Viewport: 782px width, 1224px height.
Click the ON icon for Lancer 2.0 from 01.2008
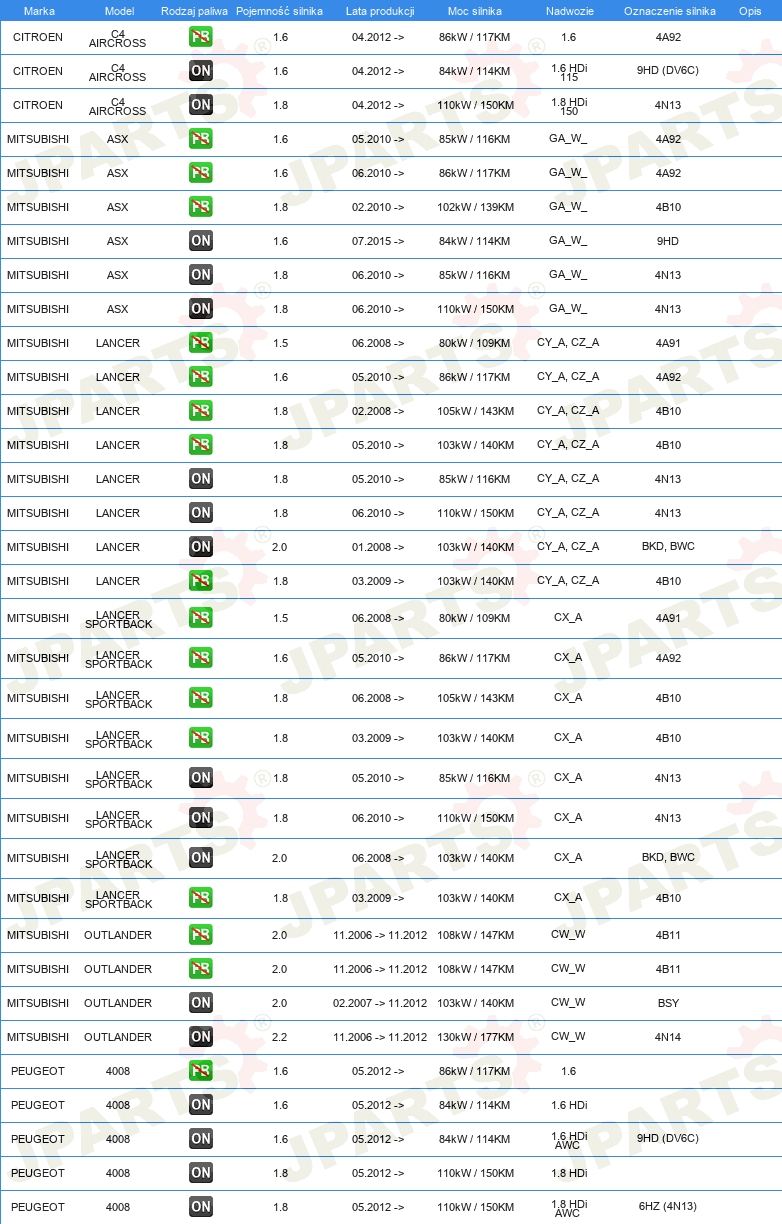[201, 547]
